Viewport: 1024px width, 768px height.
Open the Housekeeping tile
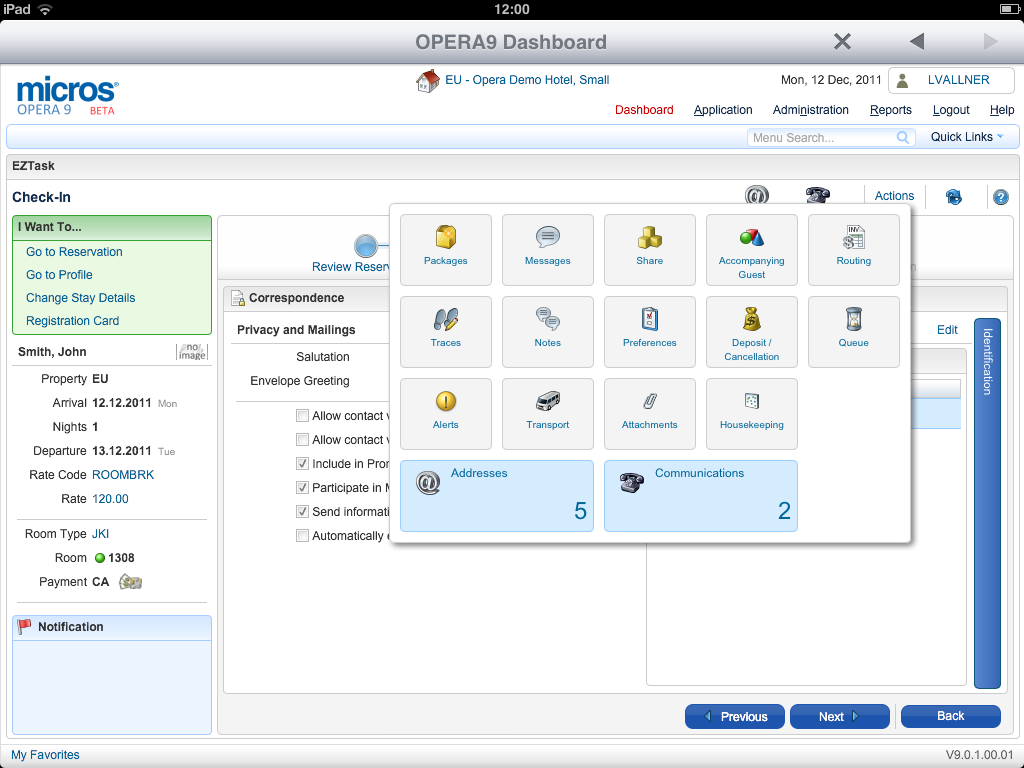[x=751, y=414]
